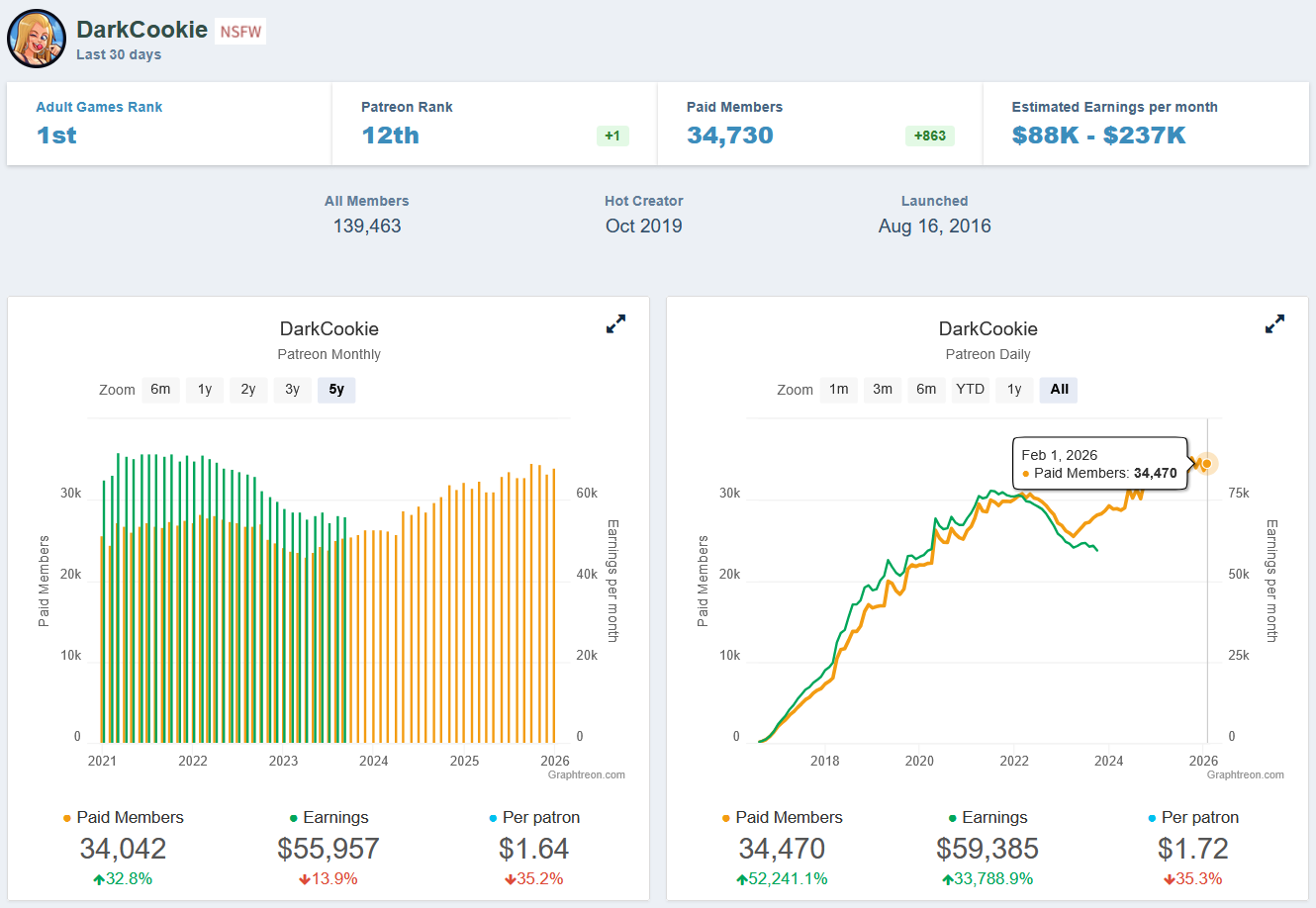This screenshot has width=1316, height=908.
Task: Set Monthly chart zoom to 1y
Action: [x=205, y=390]
